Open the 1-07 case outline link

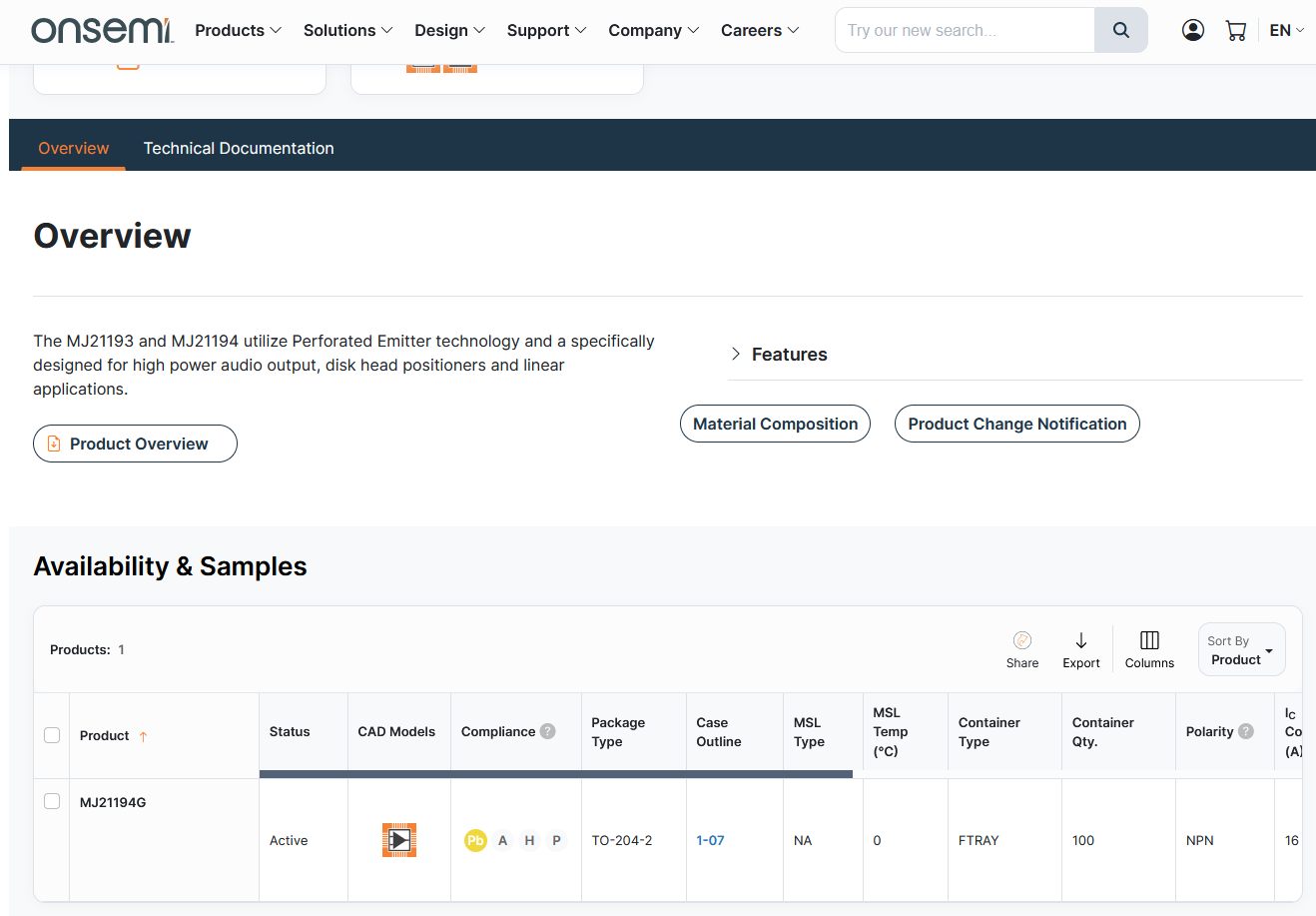[710, 840]
